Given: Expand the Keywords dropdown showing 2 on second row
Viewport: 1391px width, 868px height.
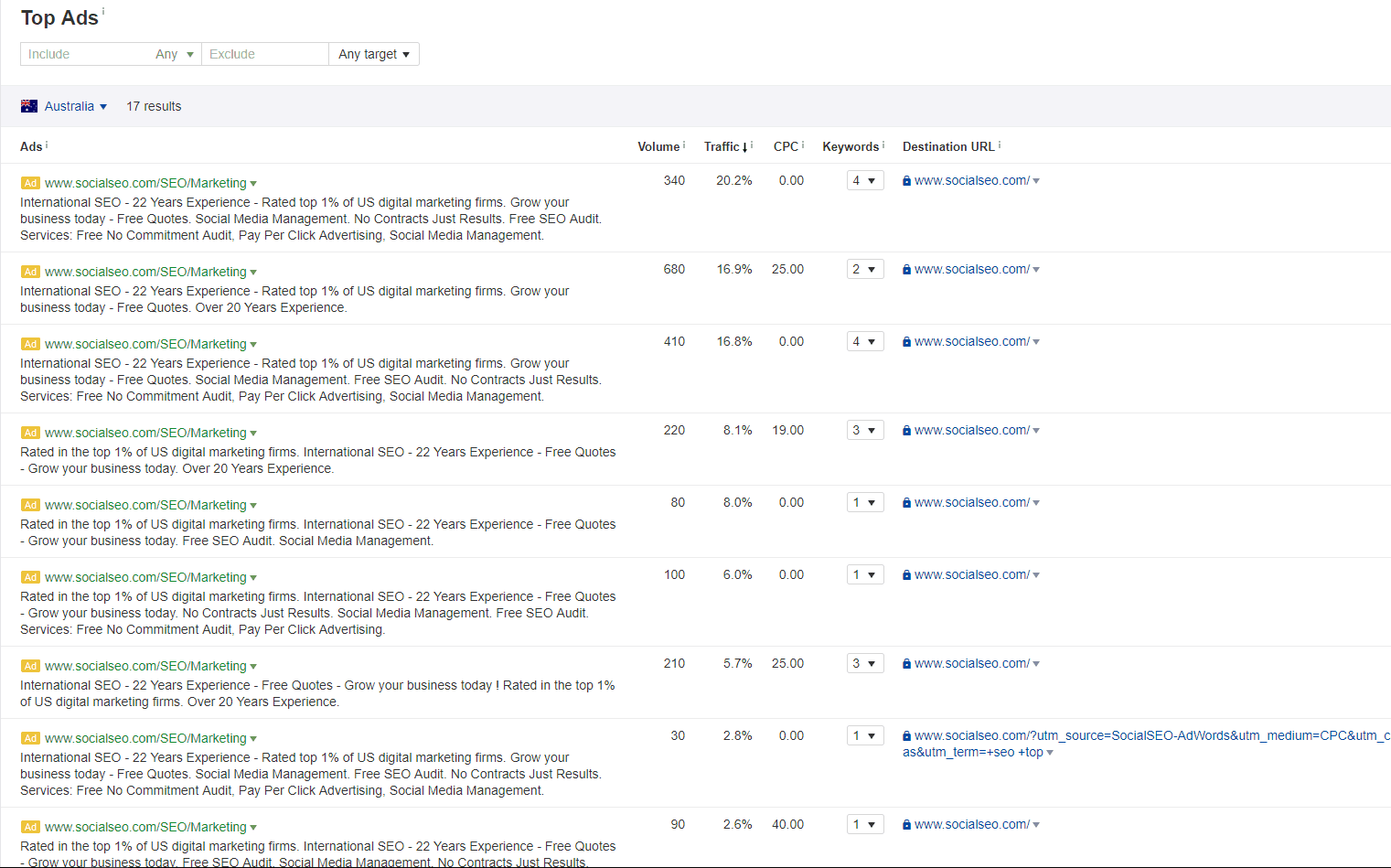Looking at the screenshot, I should point(864,268).
